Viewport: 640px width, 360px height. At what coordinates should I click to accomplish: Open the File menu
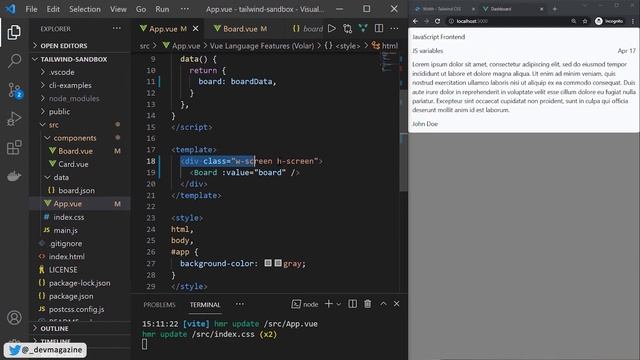[x=31, y=9]
